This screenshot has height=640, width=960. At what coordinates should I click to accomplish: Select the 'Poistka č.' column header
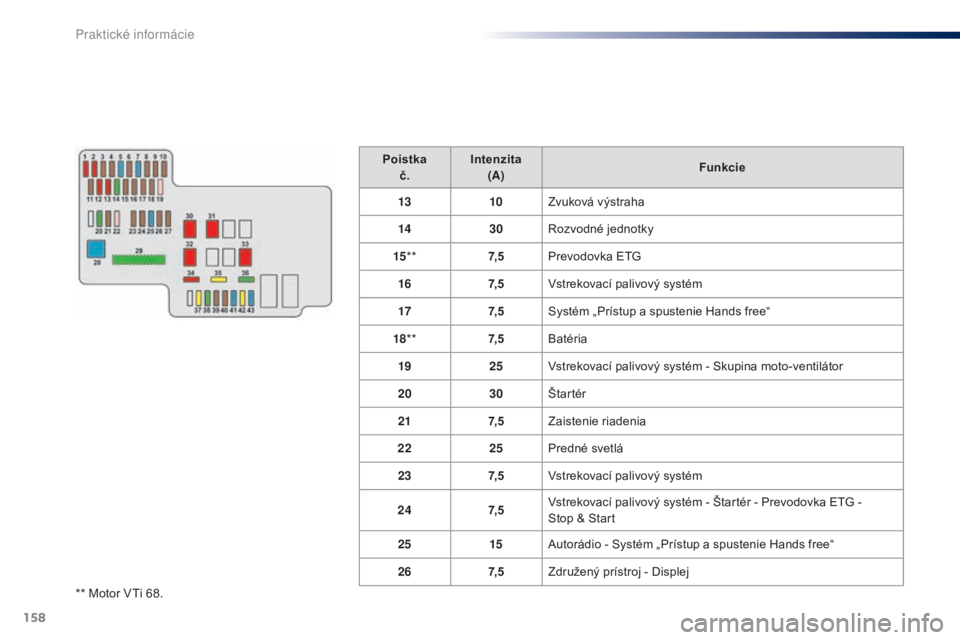[405, 167]
